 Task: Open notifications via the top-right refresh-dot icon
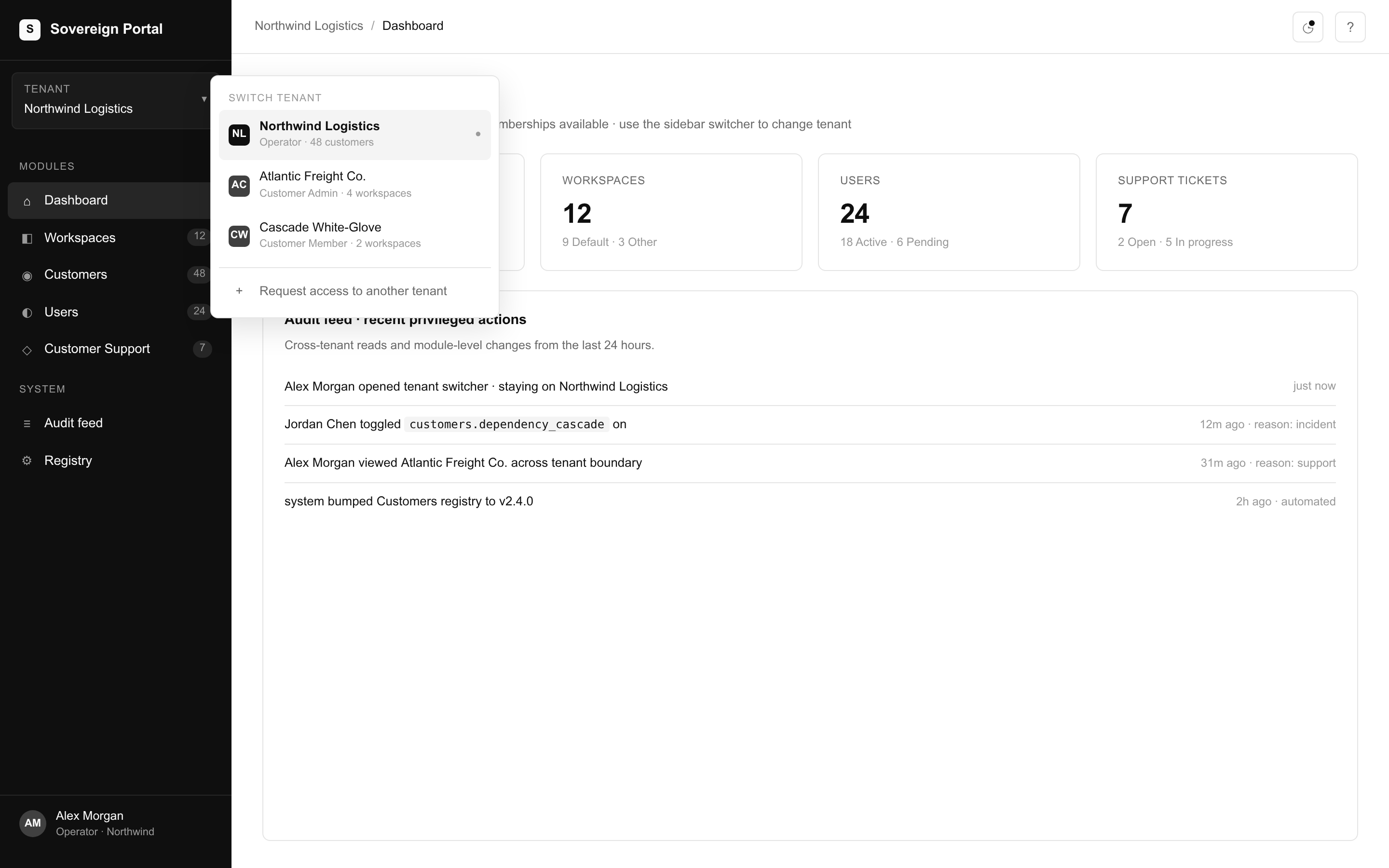coord(1307,27)
